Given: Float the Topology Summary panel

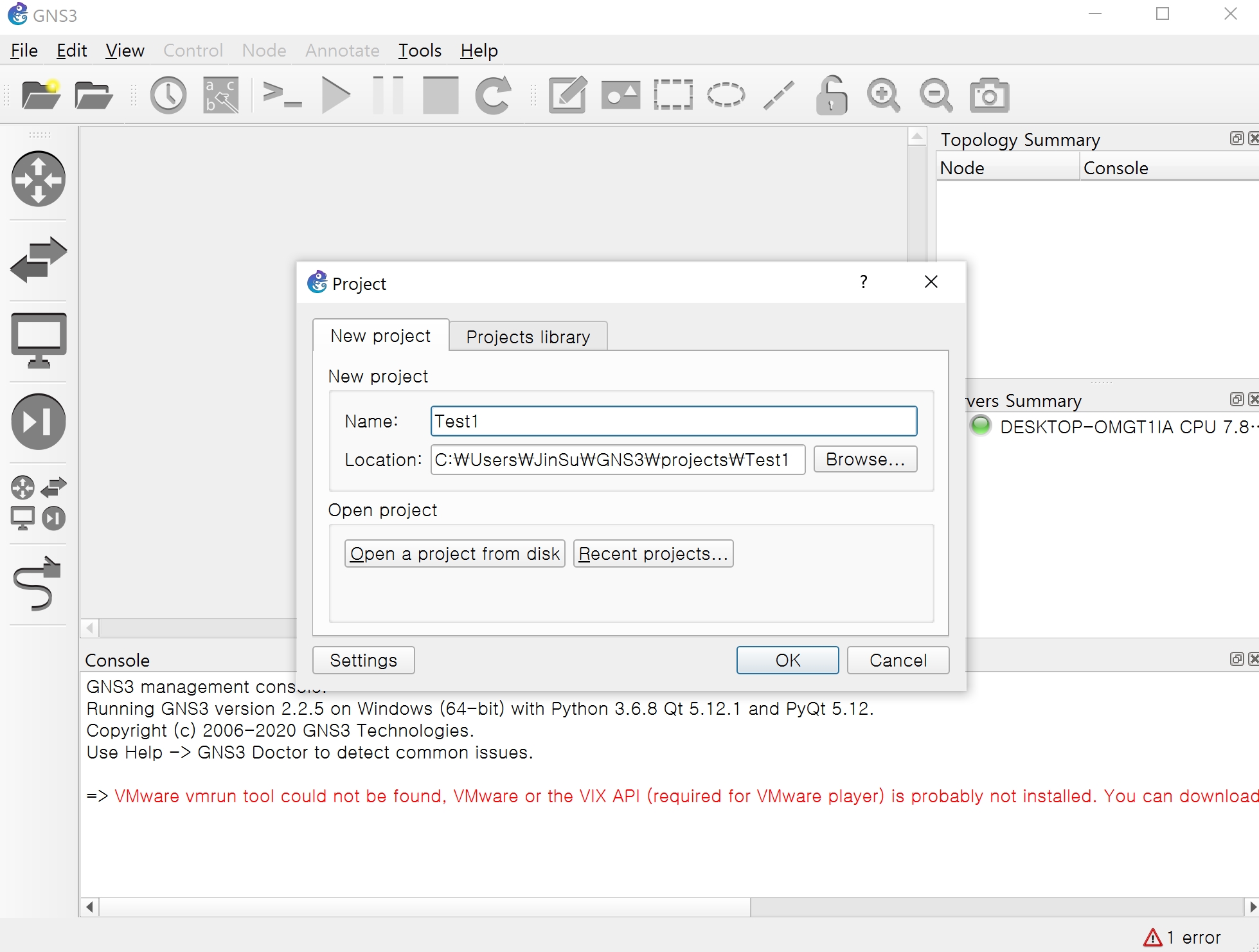Looking at the screenshot, I should click(1236, 139).
